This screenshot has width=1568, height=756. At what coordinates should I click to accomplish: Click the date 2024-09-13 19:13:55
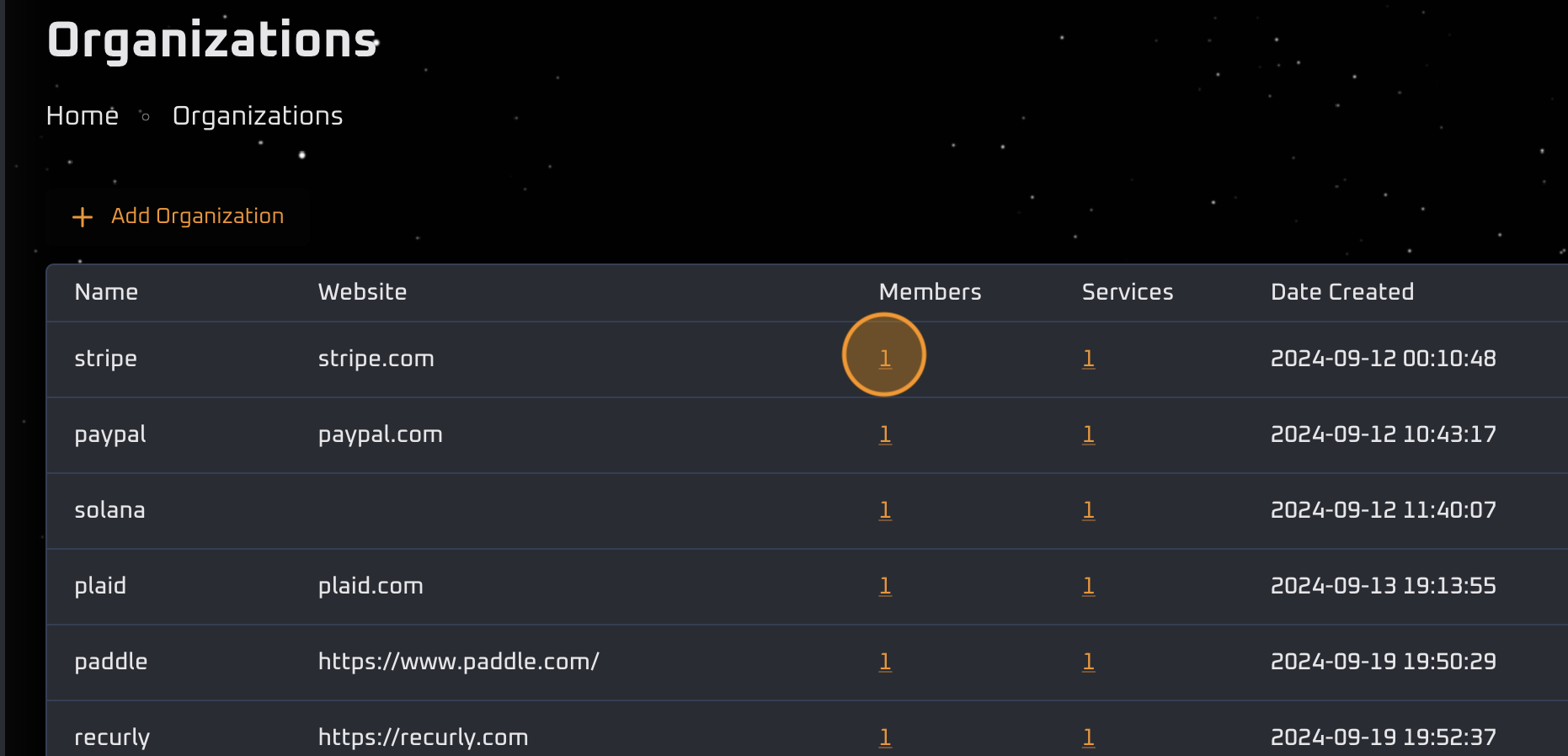[x=1383, y=586]
